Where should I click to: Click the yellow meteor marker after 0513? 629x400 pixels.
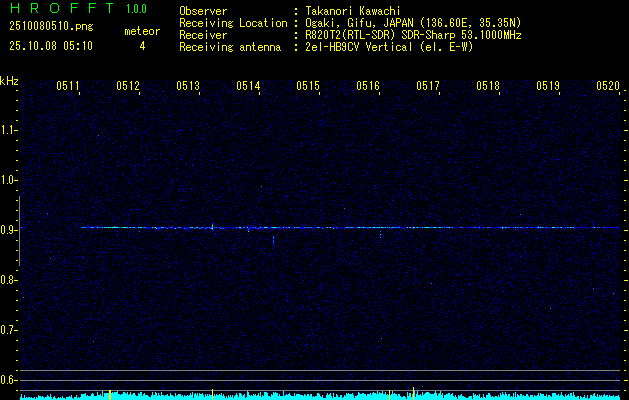[x=213, y=394]
